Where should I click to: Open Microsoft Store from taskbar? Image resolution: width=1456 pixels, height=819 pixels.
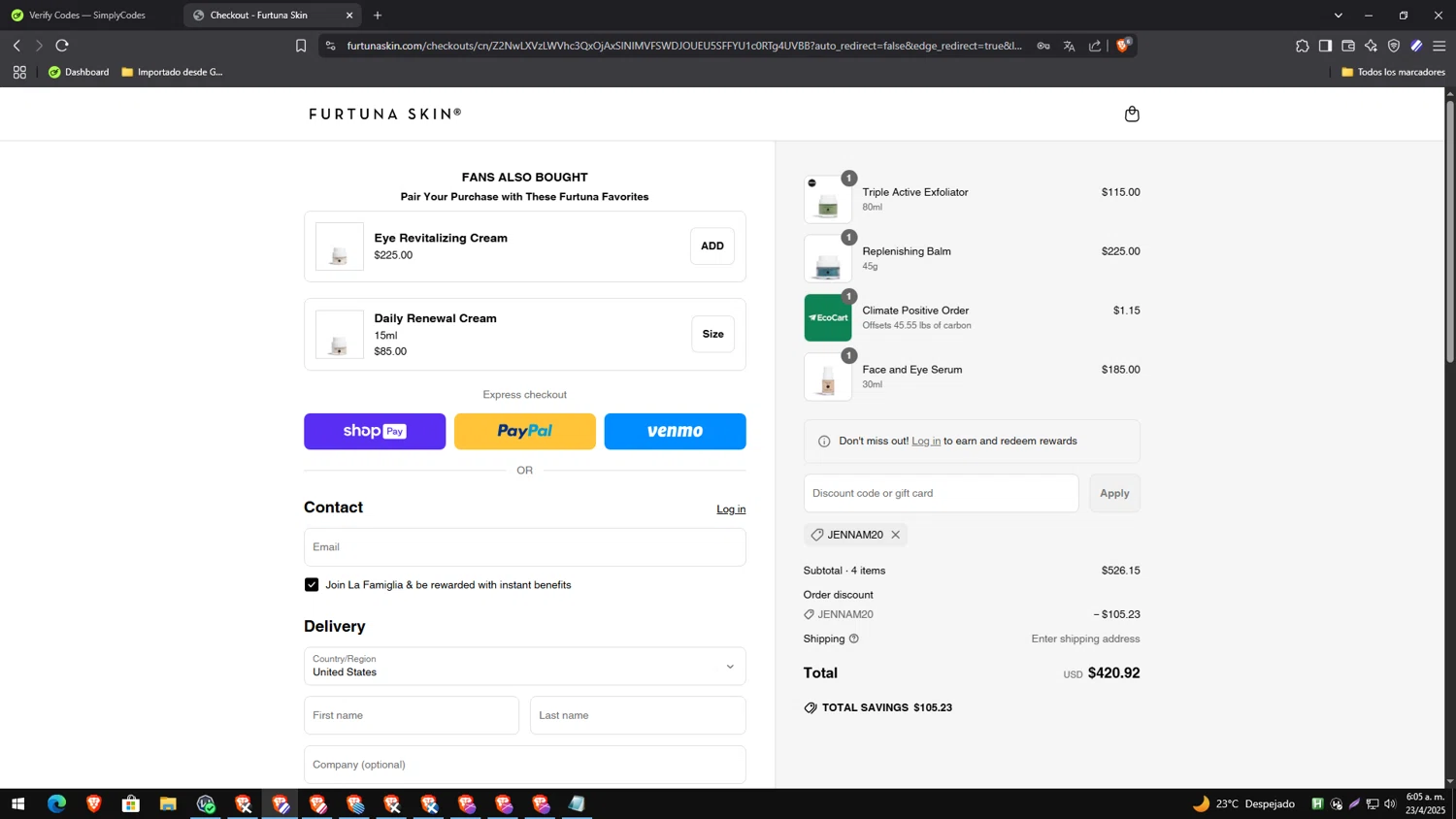131,803
